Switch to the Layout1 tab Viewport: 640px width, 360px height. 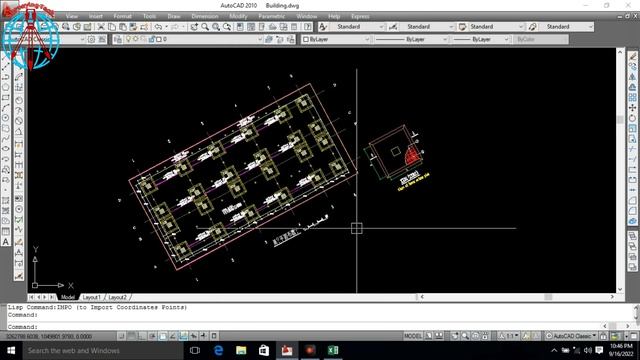coord(91,297)
